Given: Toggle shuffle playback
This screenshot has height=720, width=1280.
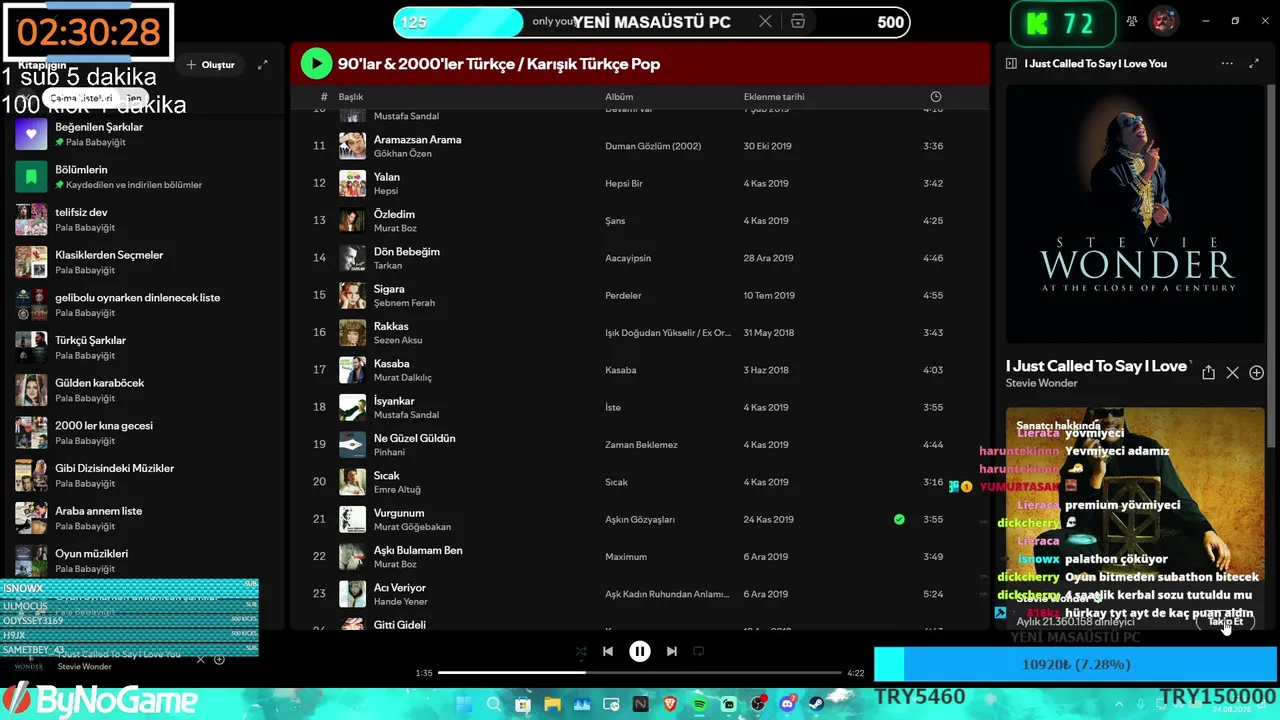Looking at the screenshot, I should coord(581,652).
